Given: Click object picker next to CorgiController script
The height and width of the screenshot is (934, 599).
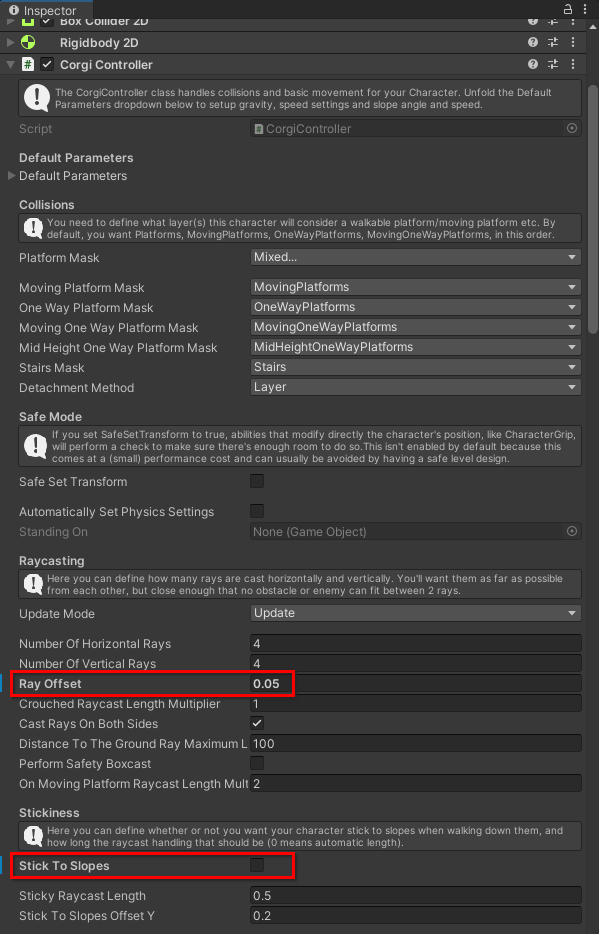Looking at the screenshot, I should [572, 128].
